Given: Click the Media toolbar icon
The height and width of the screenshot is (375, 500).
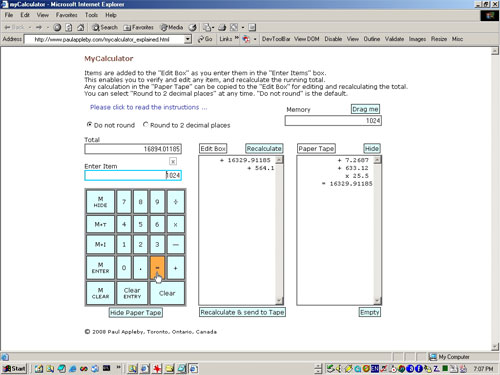Looking at the screenshot, I should pyautogui.click(x=172, y=27).
